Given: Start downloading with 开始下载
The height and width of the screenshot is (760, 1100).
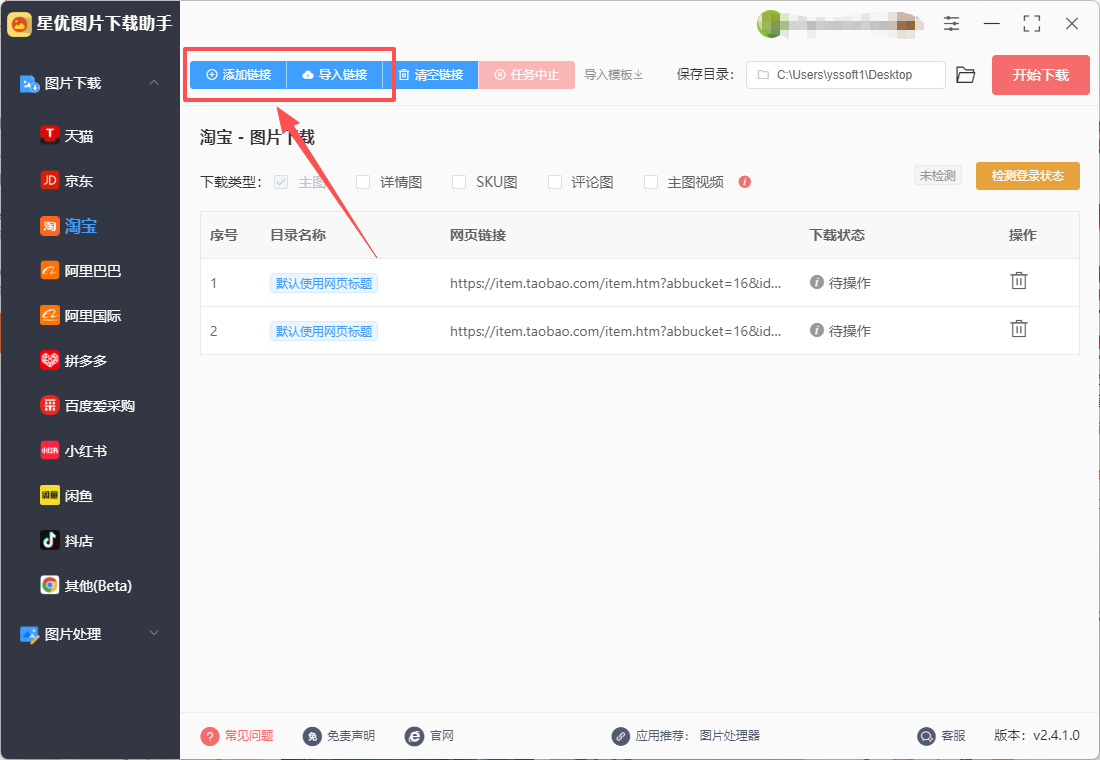Looking at the screenshot, I should (1040, 75).
